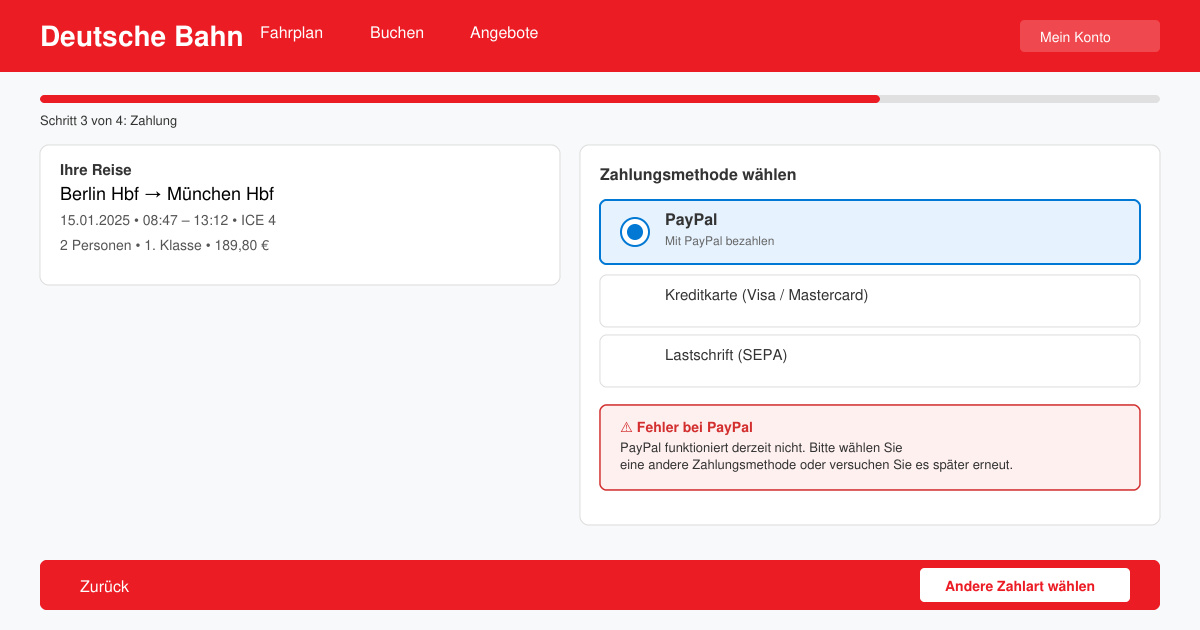Viewport: 1200px width, 630px height.
Task: Open the Angebote menu item
Action: click(x=504, y=33)
